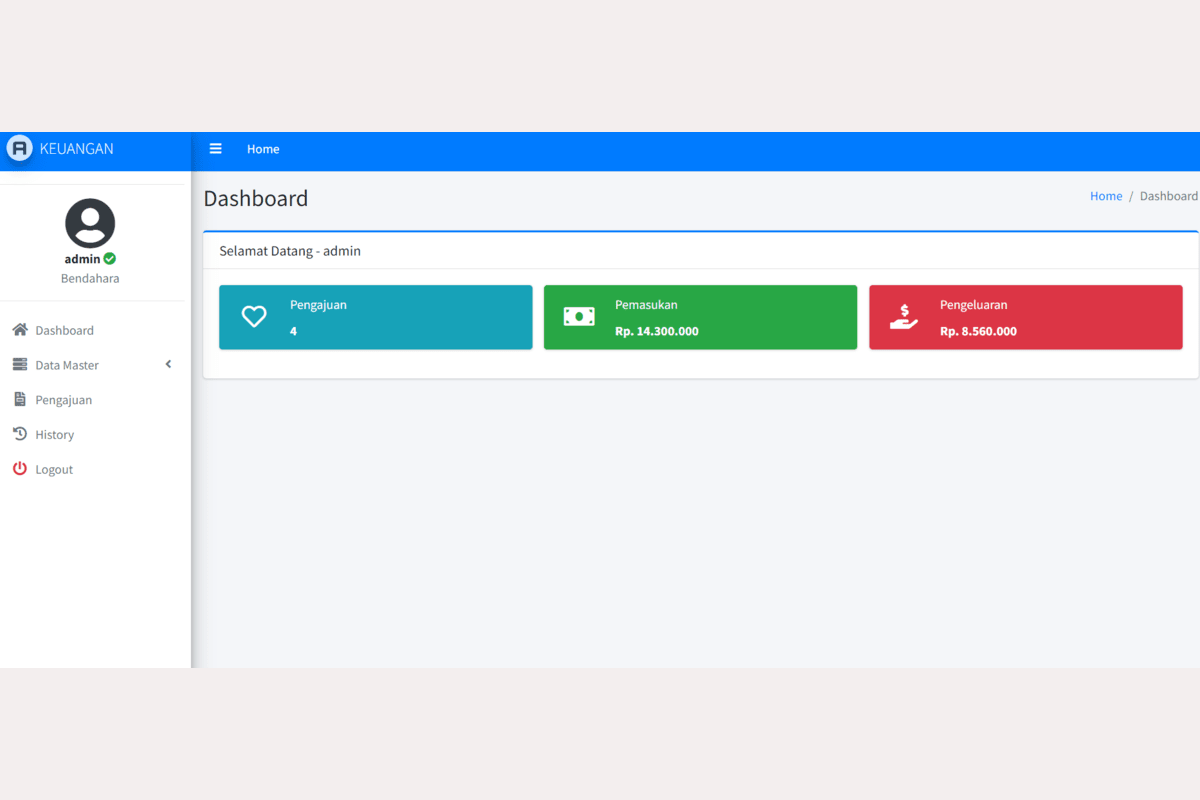Click the admin user avatar icon
Image resolution: width=1200 pixels, height=800 pixels.
click(x=90, y=223)
